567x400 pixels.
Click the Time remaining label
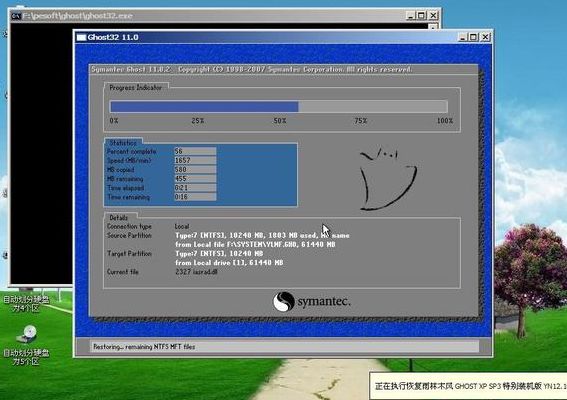point(128,197)
